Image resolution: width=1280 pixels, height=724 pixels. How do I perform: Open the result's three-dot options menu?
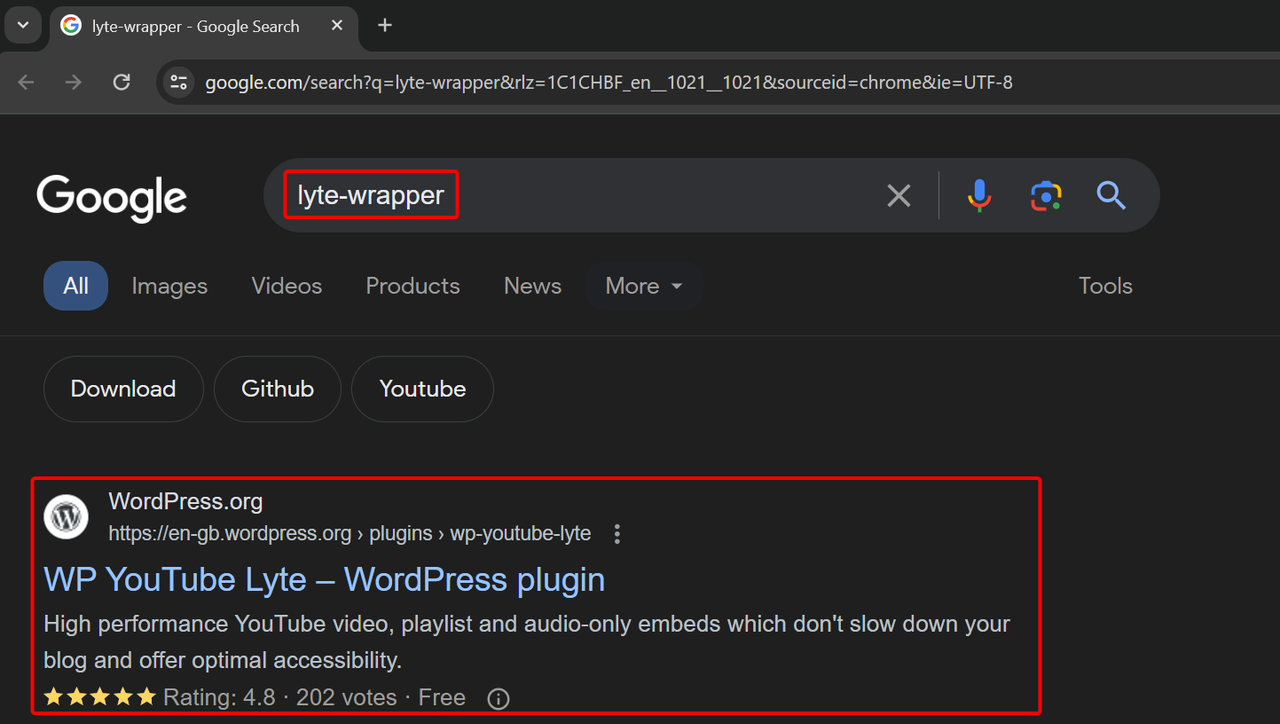click(617, 534)
